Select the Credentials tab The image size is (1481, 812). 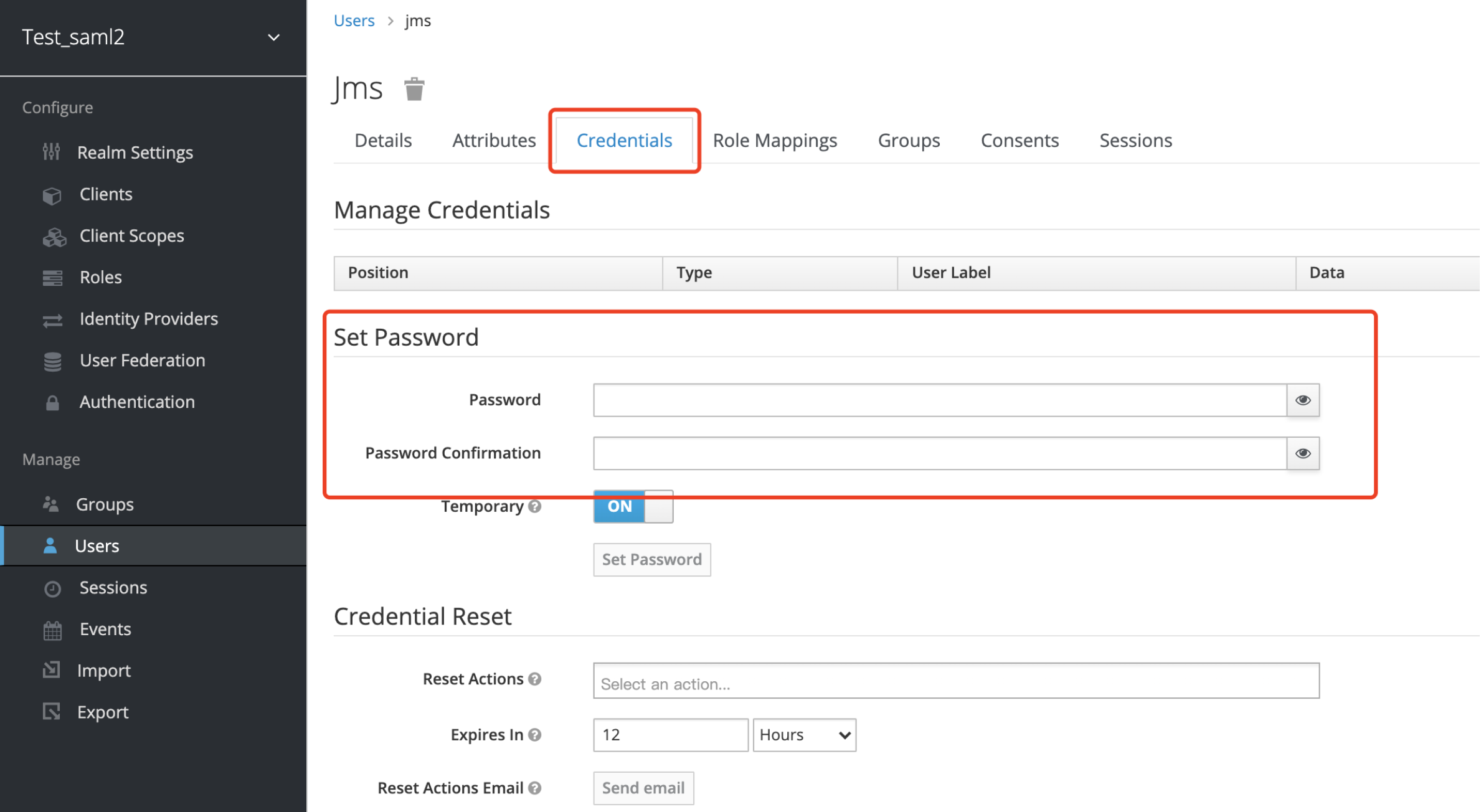pyautogui.click(x=624, y=141)
